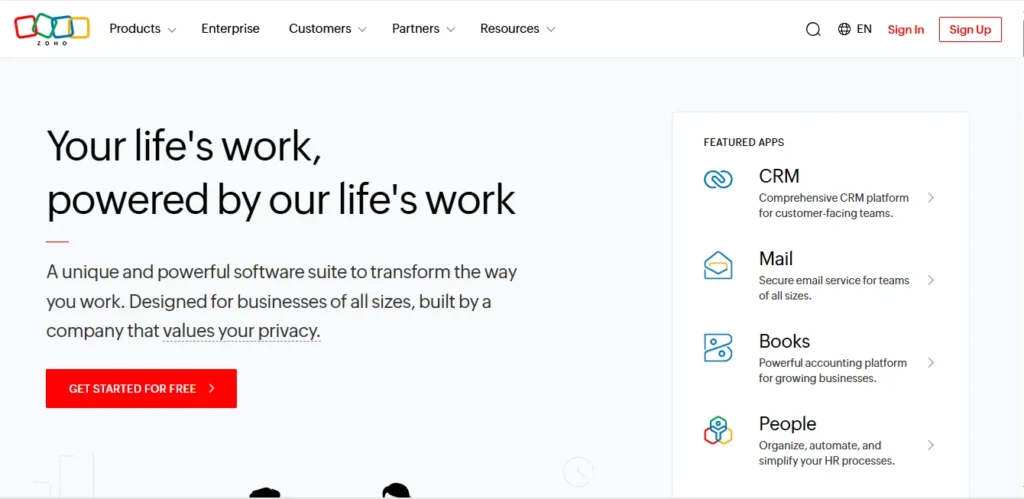Click 'Organize, automate, and simplify' description text

click(827, 453)
